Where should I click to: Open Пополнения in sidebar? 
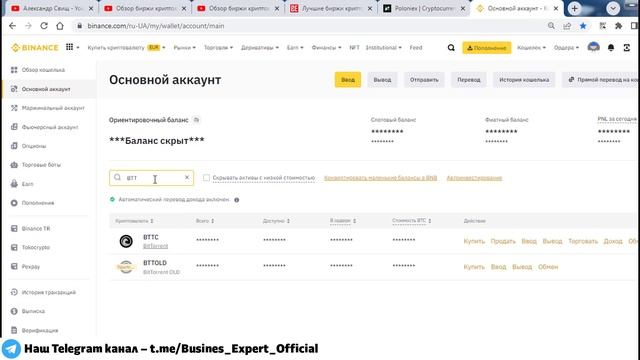[x=33, y=203]
